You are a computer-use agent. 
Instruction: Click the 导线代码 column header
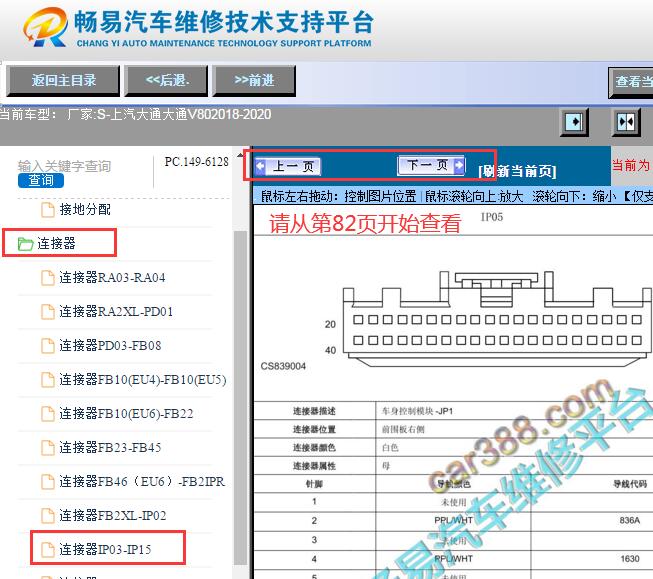tap(630, 484)
